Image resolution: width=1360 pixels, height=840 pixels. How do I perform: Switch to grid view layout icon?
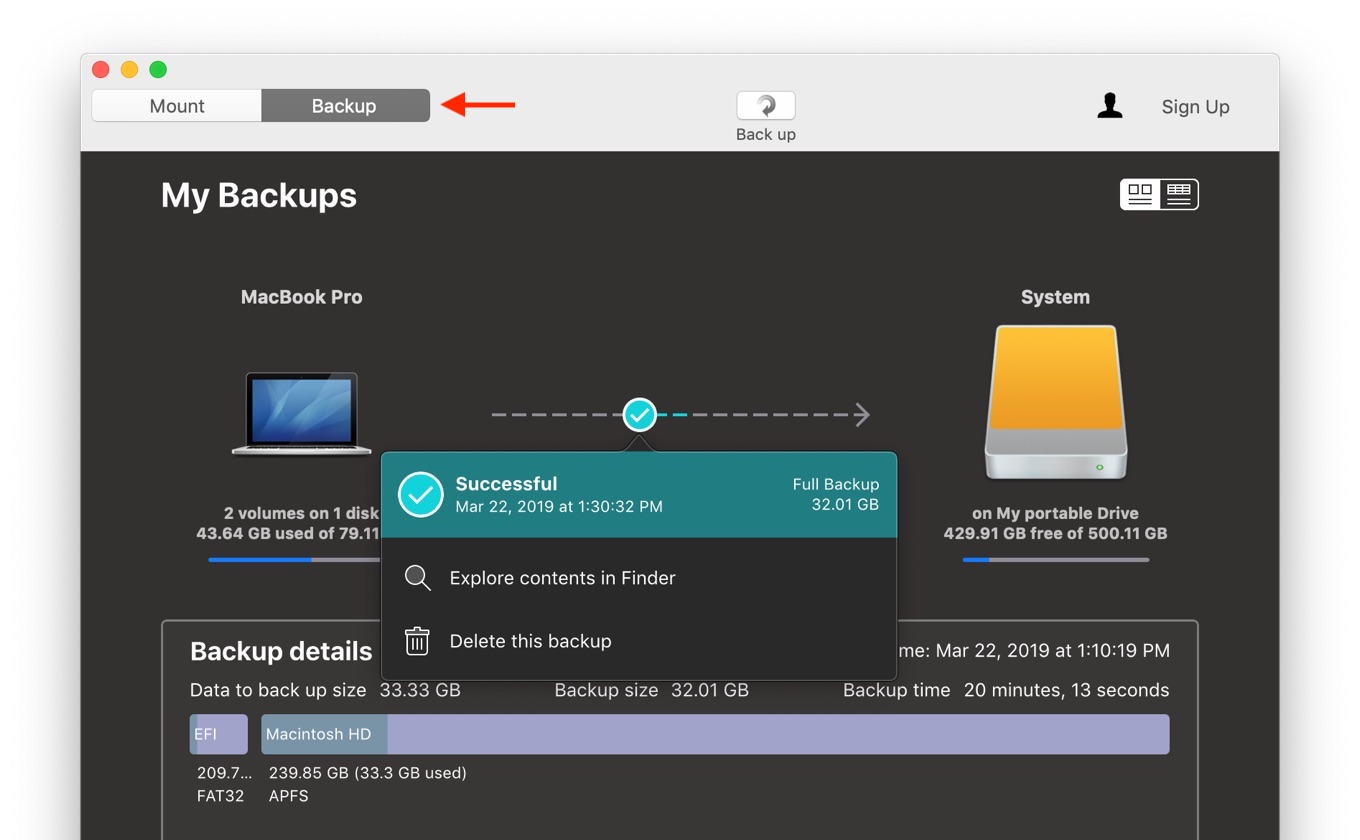click(x=1140, y=194)
